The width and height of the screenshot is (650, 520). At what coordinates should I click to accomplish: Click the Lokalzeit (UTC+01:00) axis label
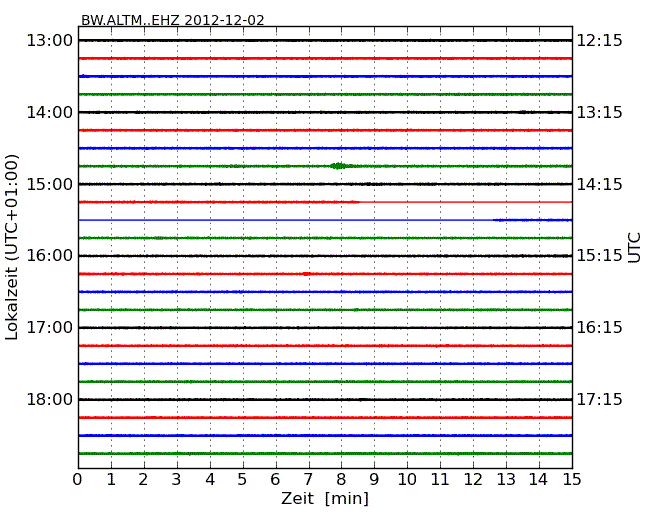click(x=12, y=247)
